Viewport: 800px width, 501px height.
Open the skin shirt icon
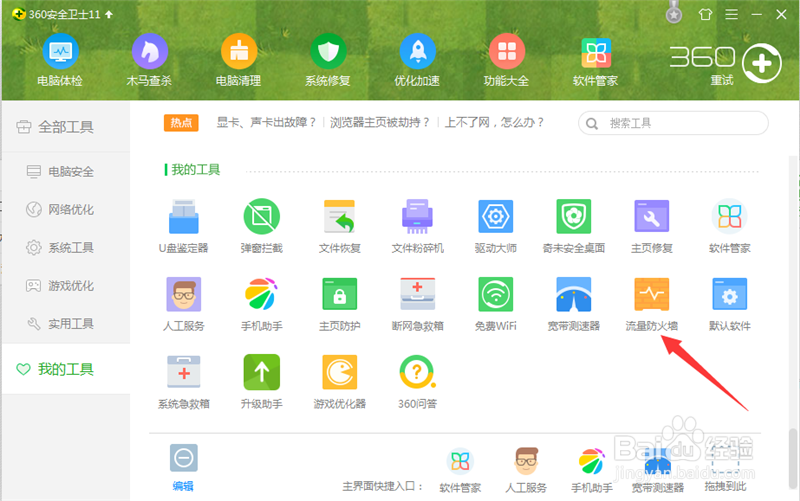tap(705, 14)
